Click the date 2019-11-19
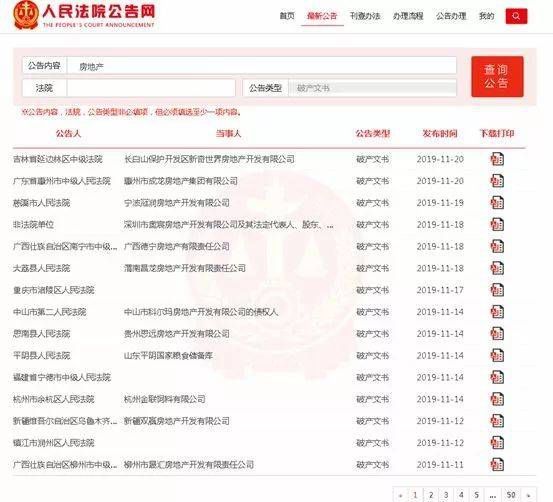 click(x=440, y=203)
